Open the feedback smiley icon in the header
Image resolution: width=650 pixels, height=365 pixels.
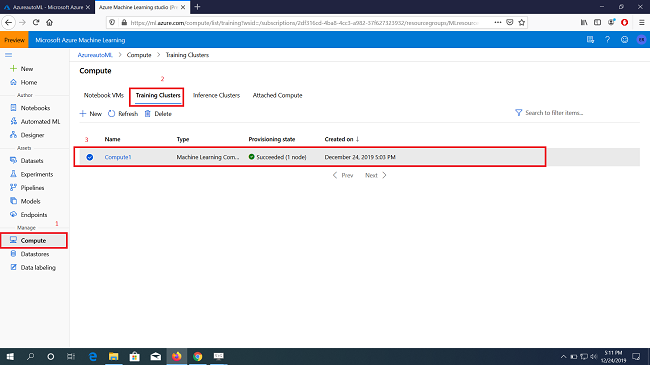pyautogui.click(x=624, y=40)
